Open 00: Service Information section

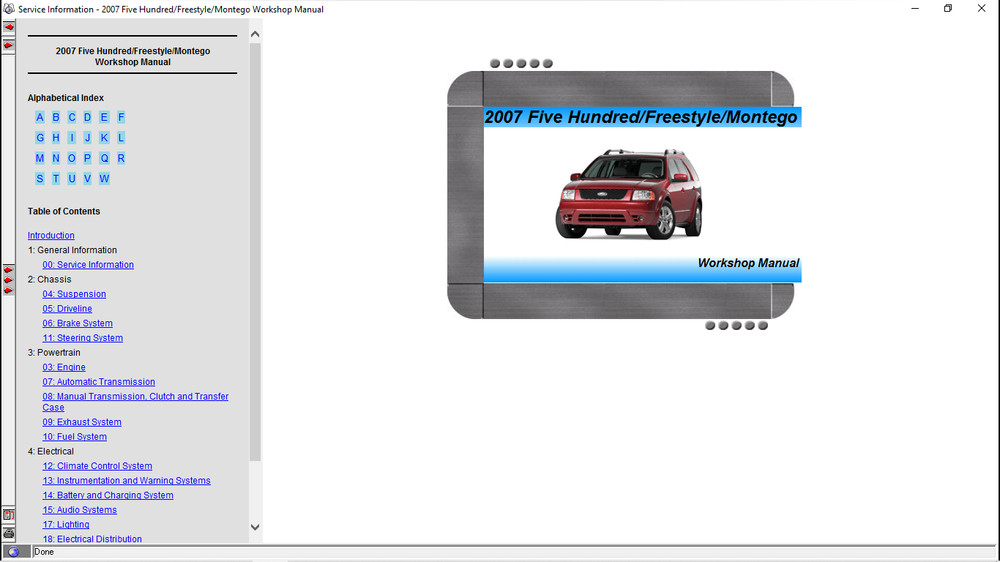(x=88, y=265)
